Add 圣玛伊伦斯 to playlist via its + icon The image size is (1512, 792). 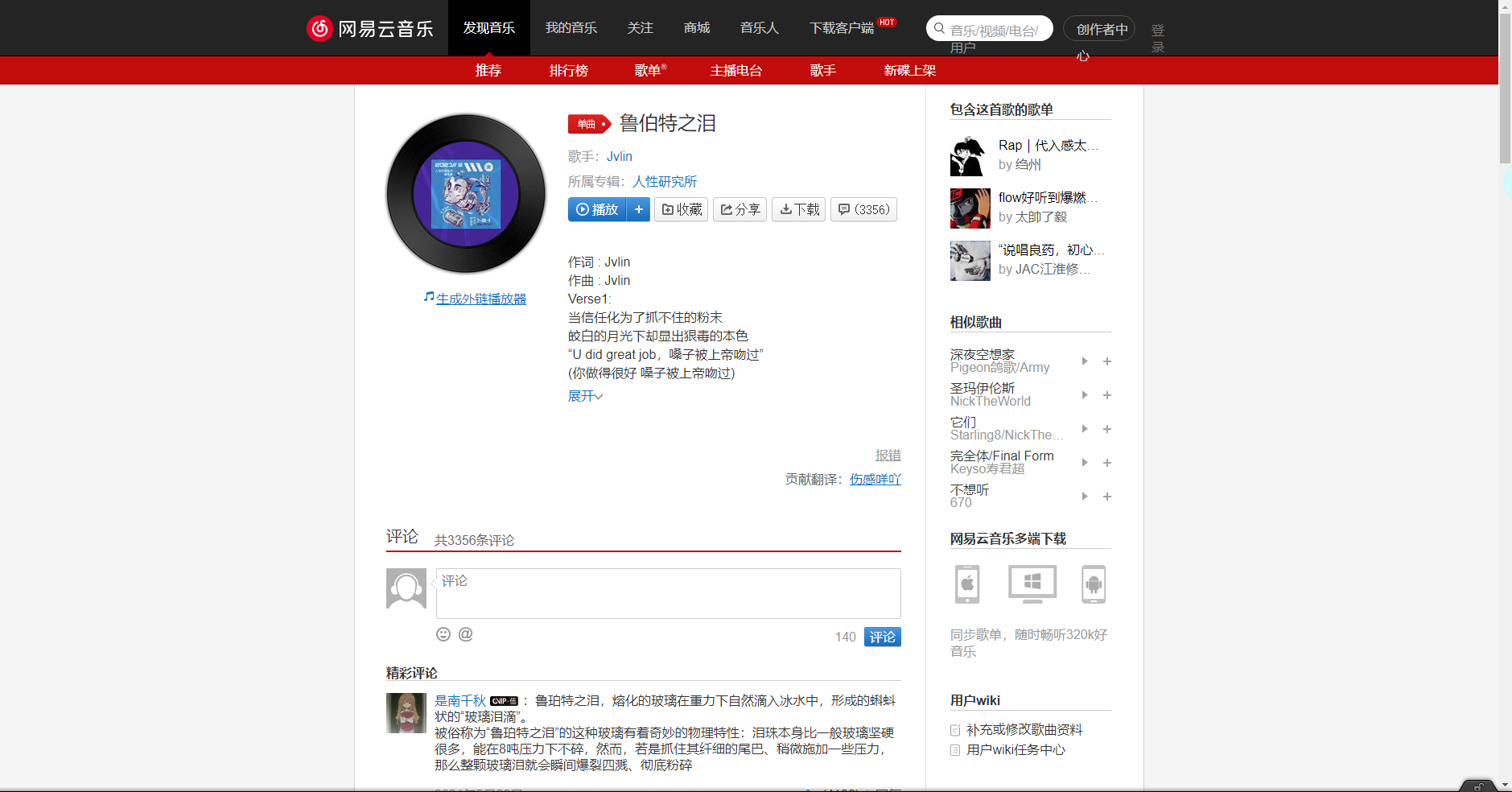pos(1107,395)
